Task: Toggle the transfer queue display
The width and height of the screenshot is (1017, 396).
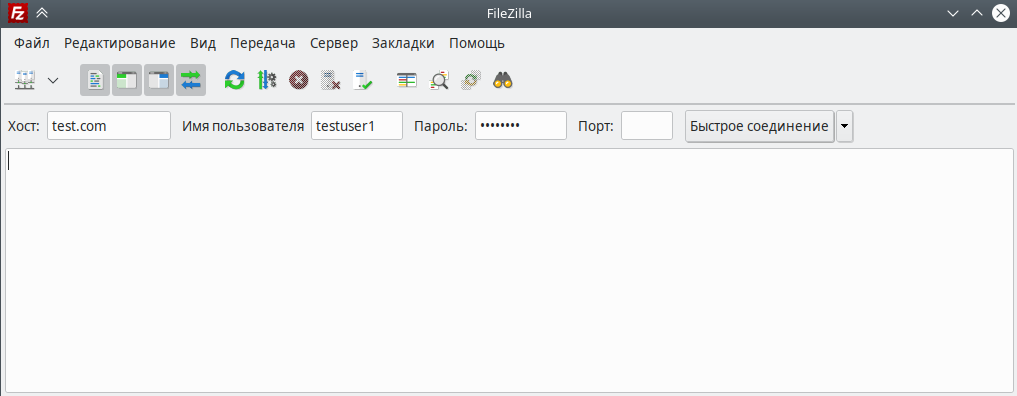Action: [191, 80]
